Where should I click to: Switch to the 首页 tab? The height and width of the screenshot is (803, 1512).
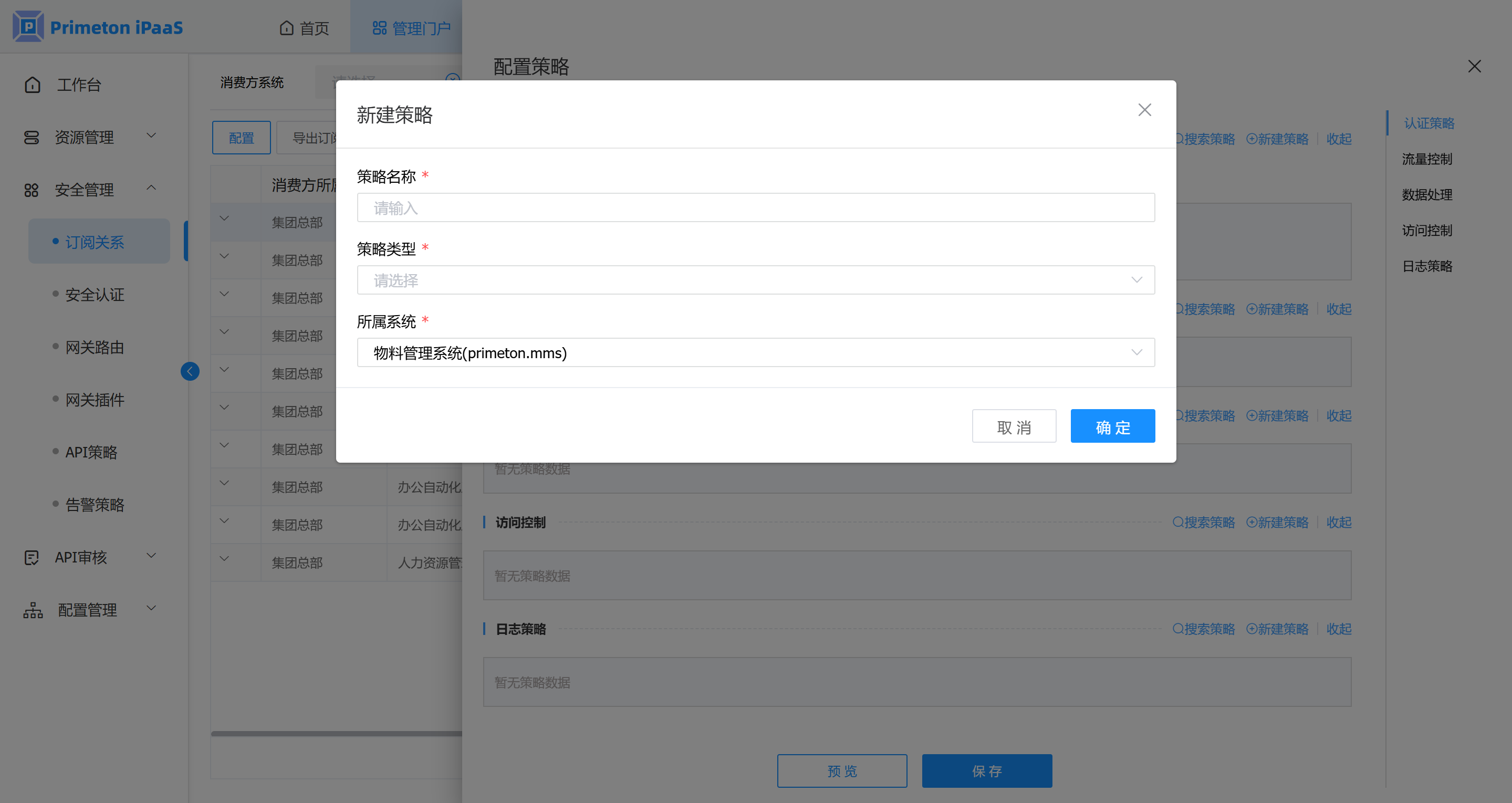pyautogui.click(x=304, y=28)
